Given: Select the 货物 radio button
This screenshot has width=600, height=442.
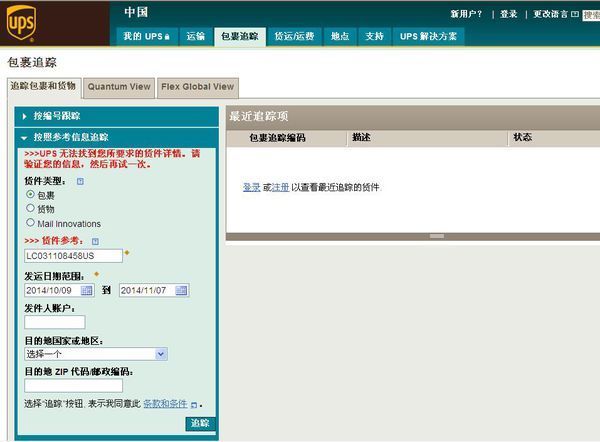Looking at the screenshot, I should (x=30, y=209).
